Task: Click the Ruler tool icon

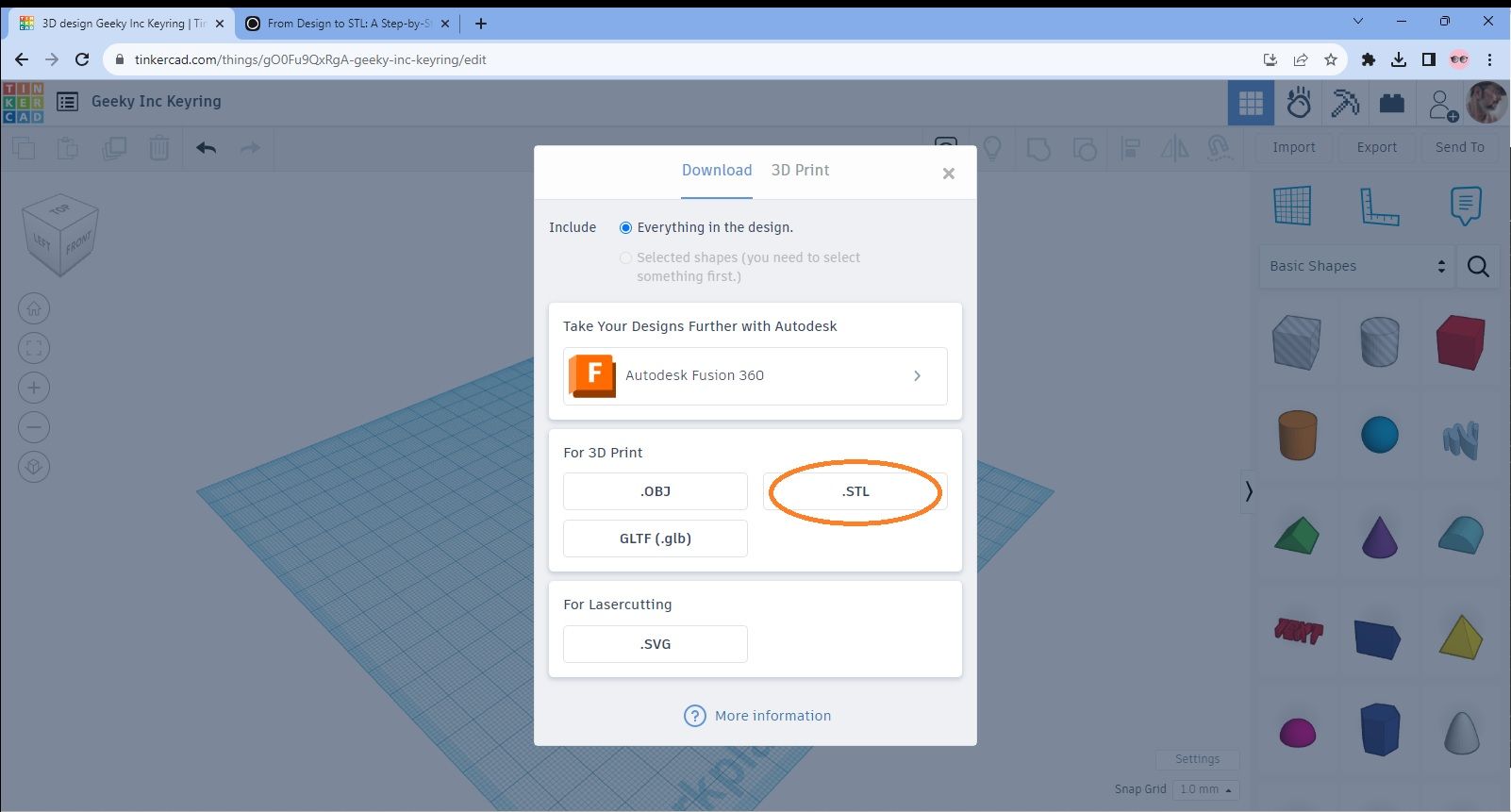Action: pyautogui.click(x=1379, y=206)
